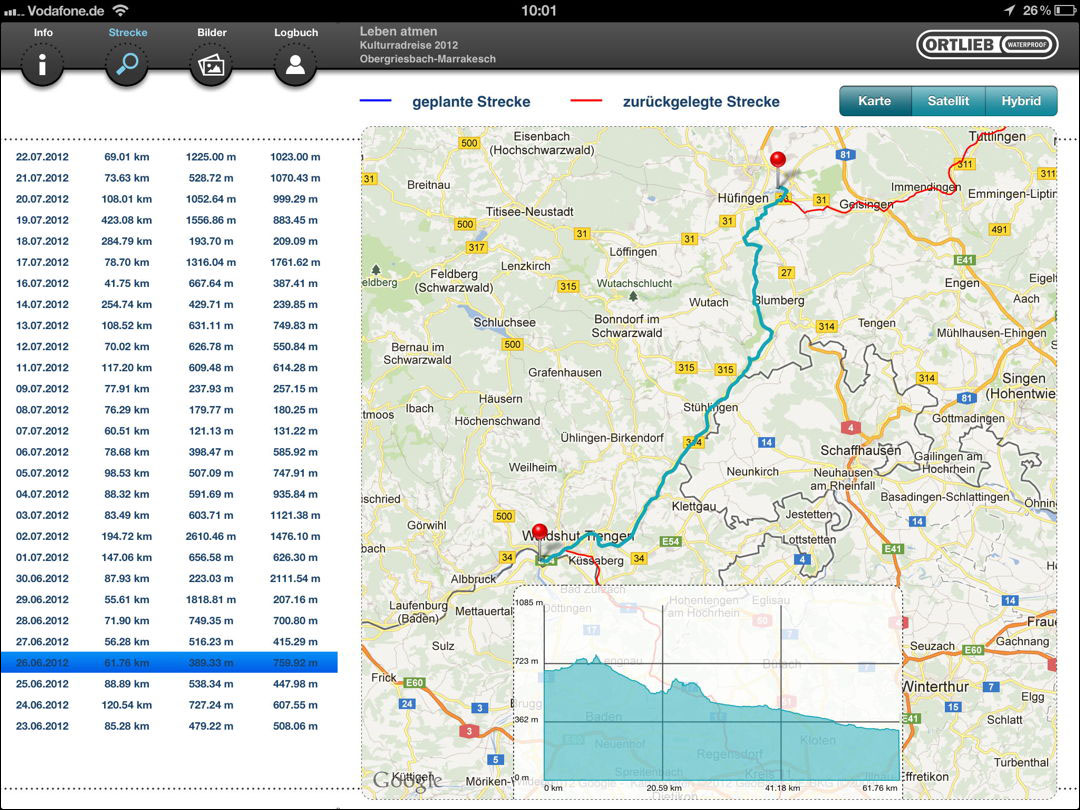
Task: Select the 06.07.2012 route row
Action: [x=169, y=452]
